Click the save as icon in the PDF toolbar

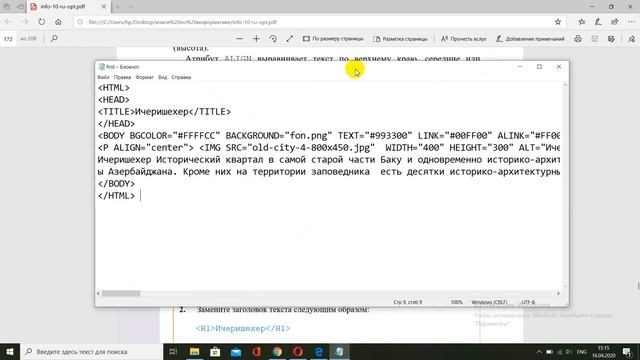point(611,39)
